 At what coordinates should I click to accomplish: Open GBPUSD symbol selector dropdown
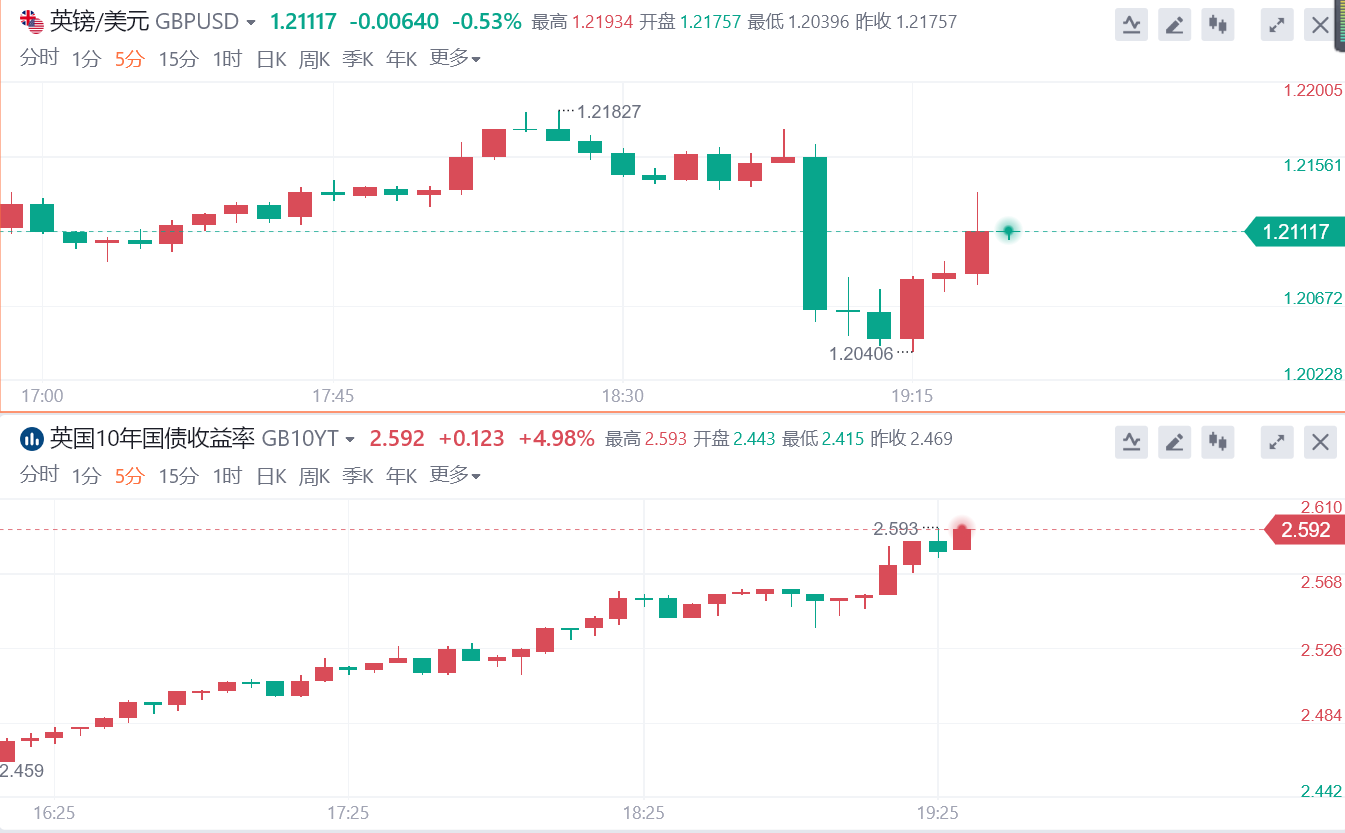click(250, 23)
